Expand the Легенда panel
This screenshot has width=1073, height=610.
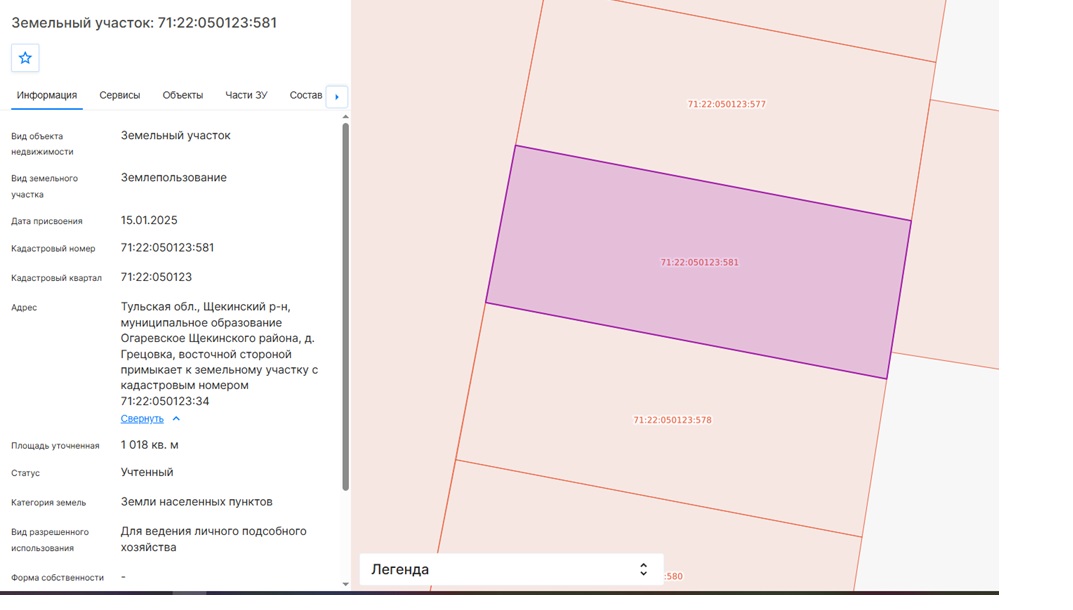pos(511,570)
